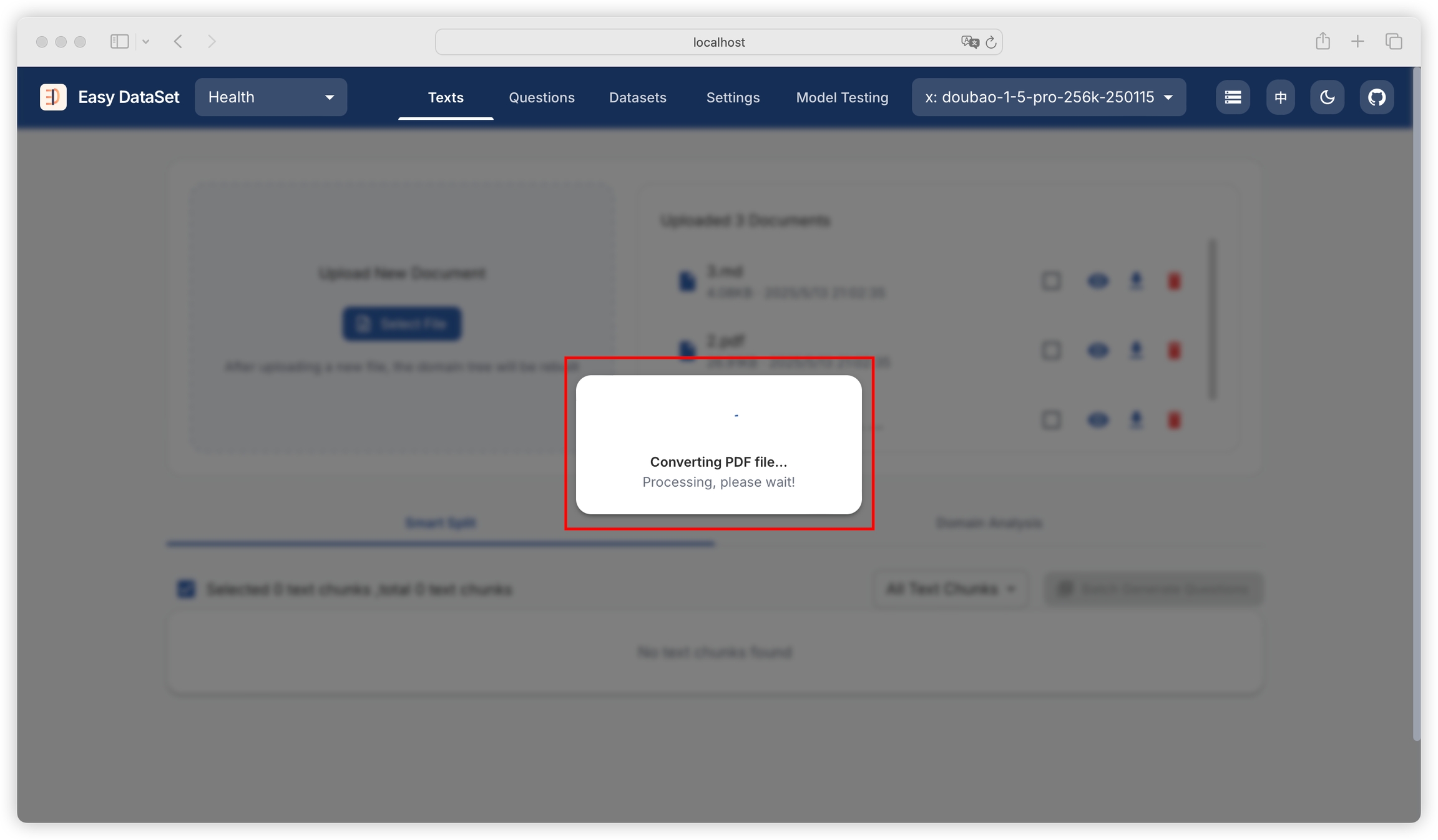The image size is (1438, 840).
Task: Switch language with the 中 icon
Action: tap(1280, 97)
